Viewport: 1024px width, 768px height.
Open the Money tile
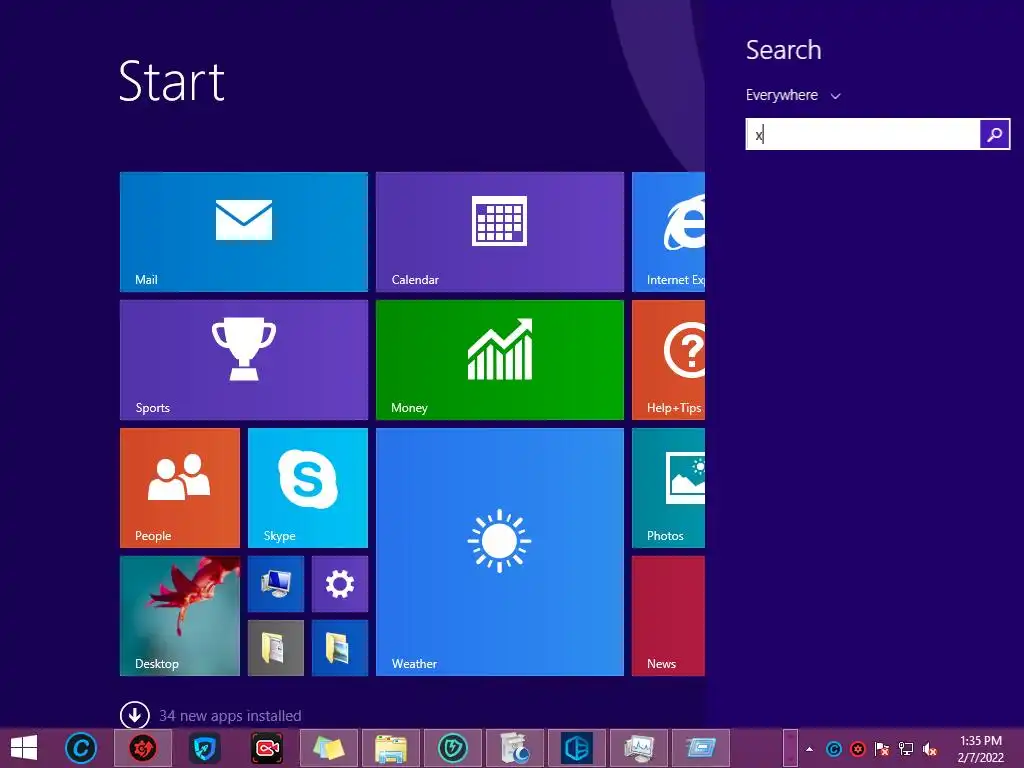click(500, 360)
